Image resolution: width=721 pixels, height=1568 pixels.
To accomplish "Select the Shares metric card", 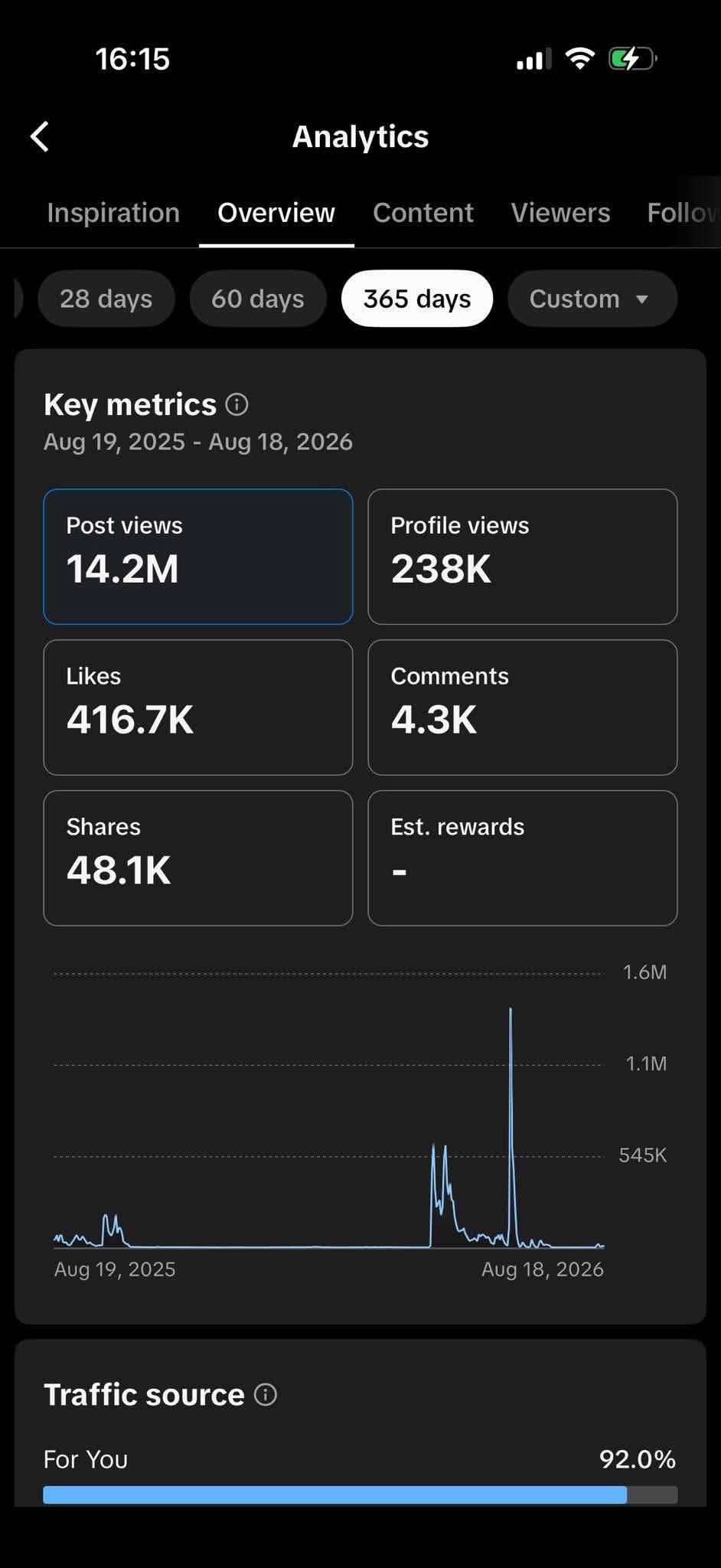I will (198, 858).
